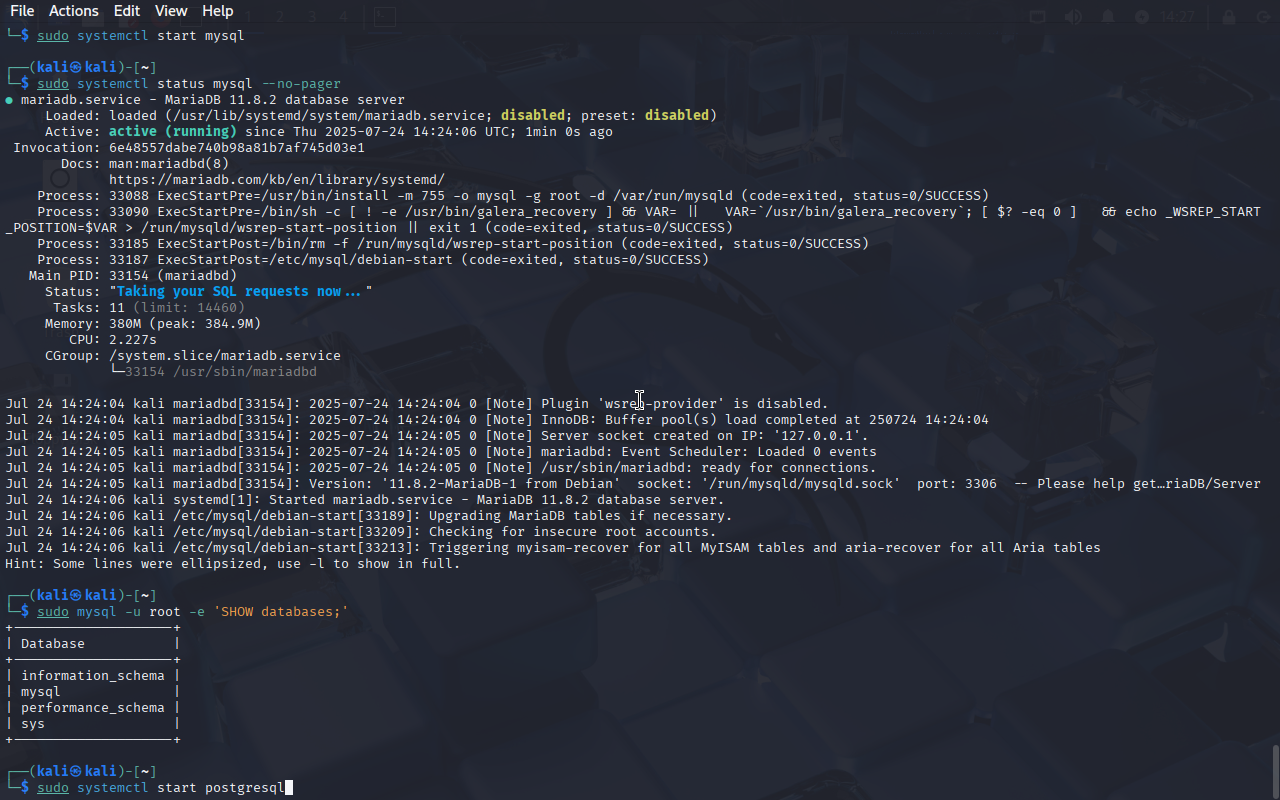Click the 'mariadb.service - MariaDB 11.8.2 database server' heading
The image size is (1280, 800).
213,100
